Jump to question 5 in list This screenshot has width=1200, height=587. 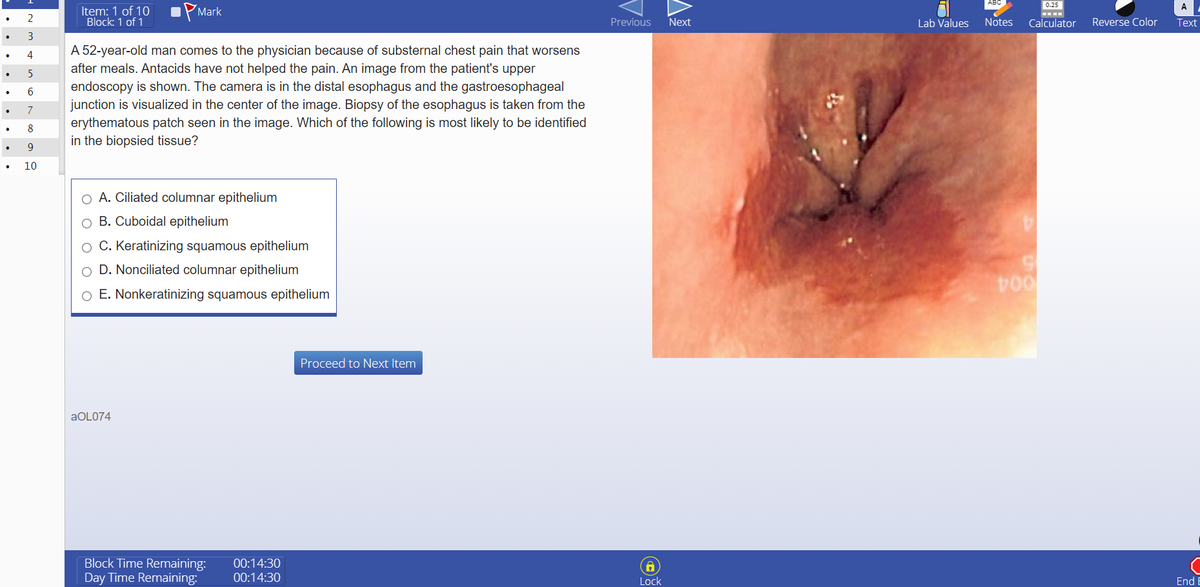30,73
